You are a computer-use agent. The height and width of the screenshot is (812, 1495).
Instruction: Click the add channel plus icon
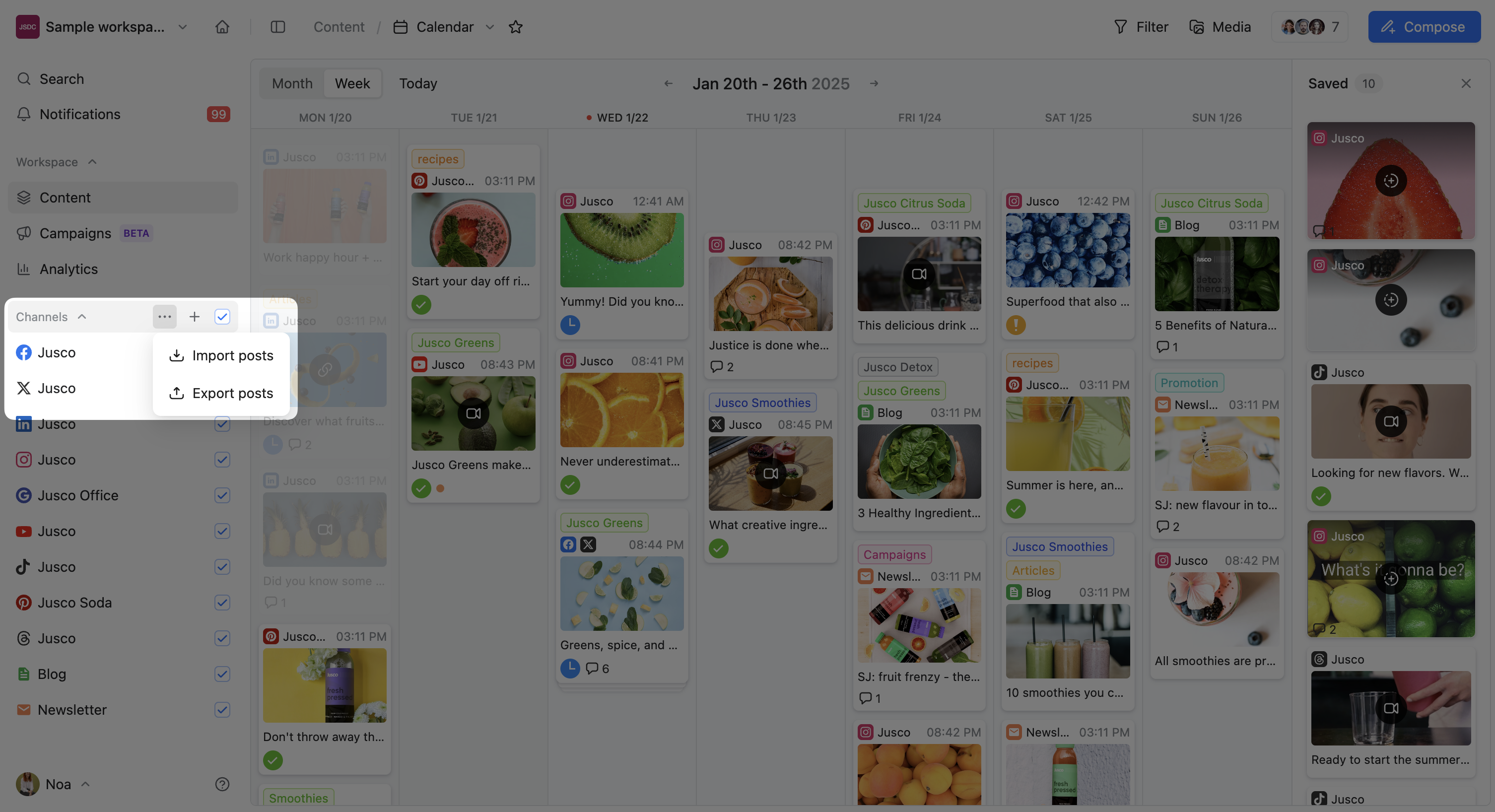click(194, 316)
